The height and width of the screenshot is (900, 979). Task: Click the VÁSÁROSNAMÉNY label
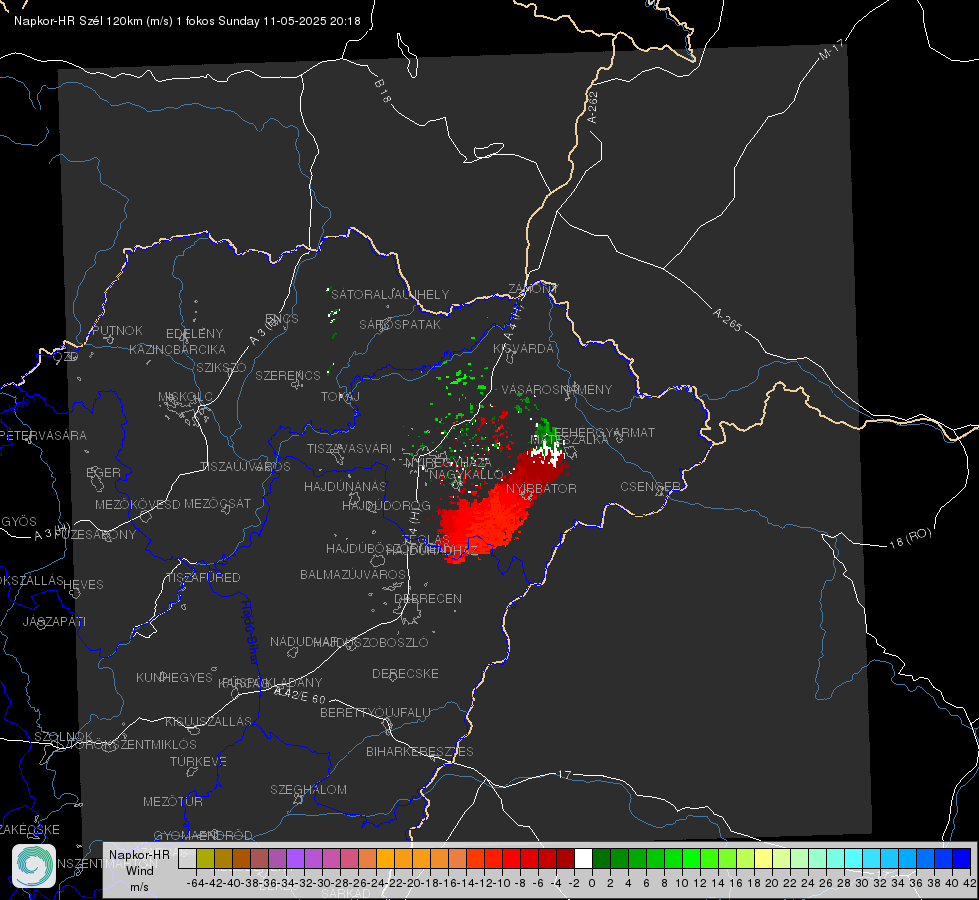tap(557, 389)
